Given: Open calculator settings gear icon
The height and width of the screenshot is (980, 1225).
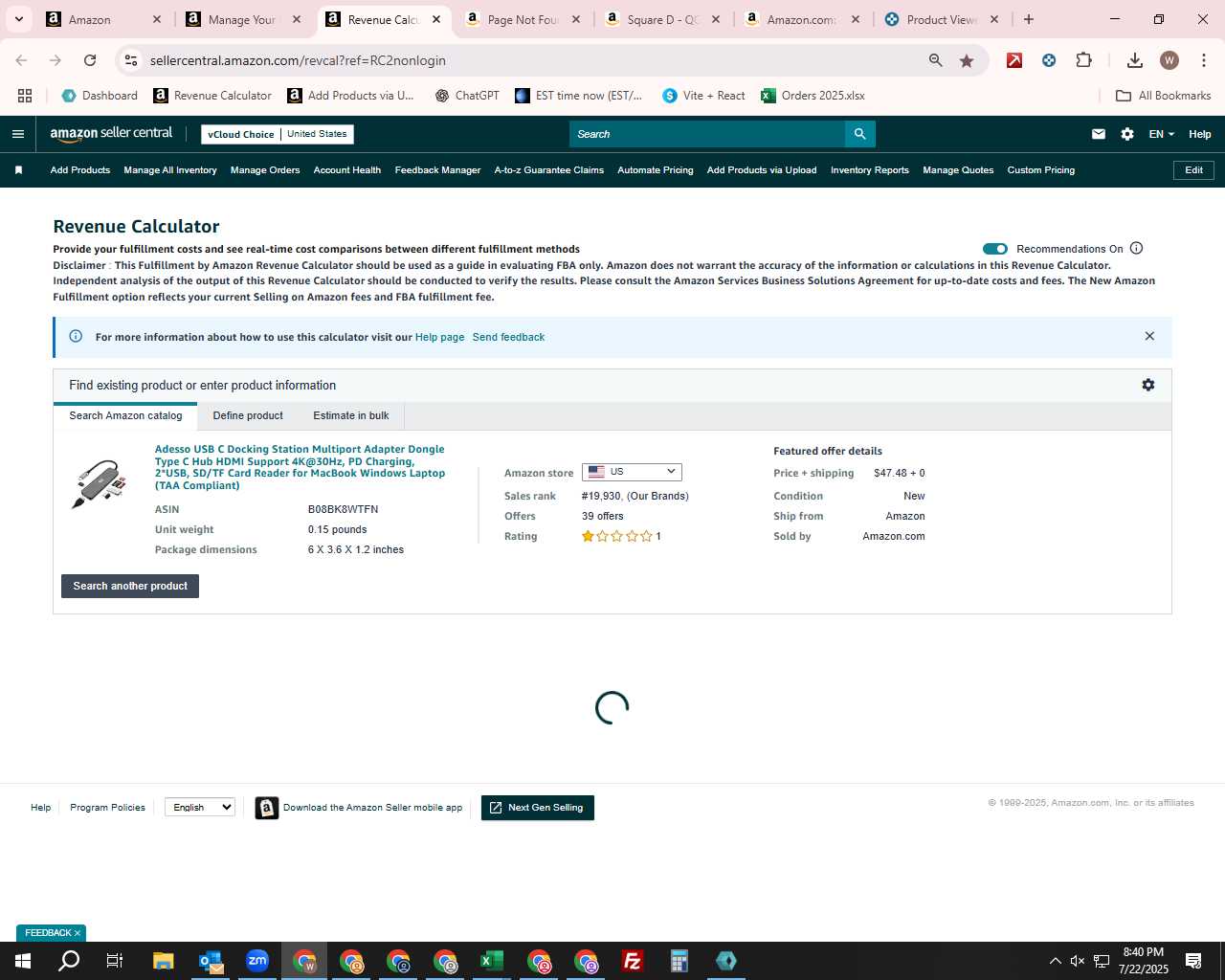Looking at the screenshot, I should (1148, 385).
